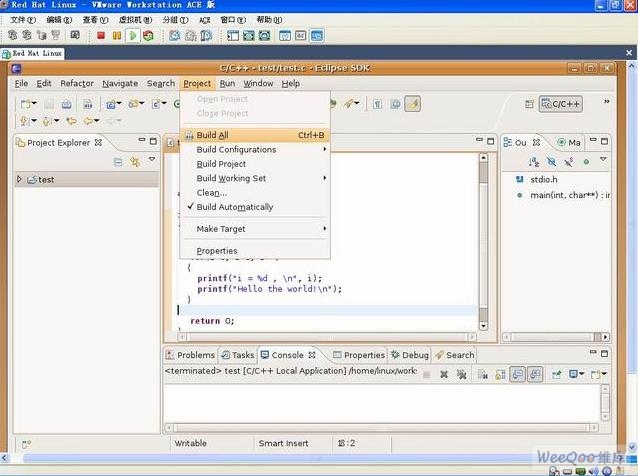Image resolution: width=638 pixels, height=476 pixels.
Task: Switch to the Tasks tab
Action: point(238,355)
